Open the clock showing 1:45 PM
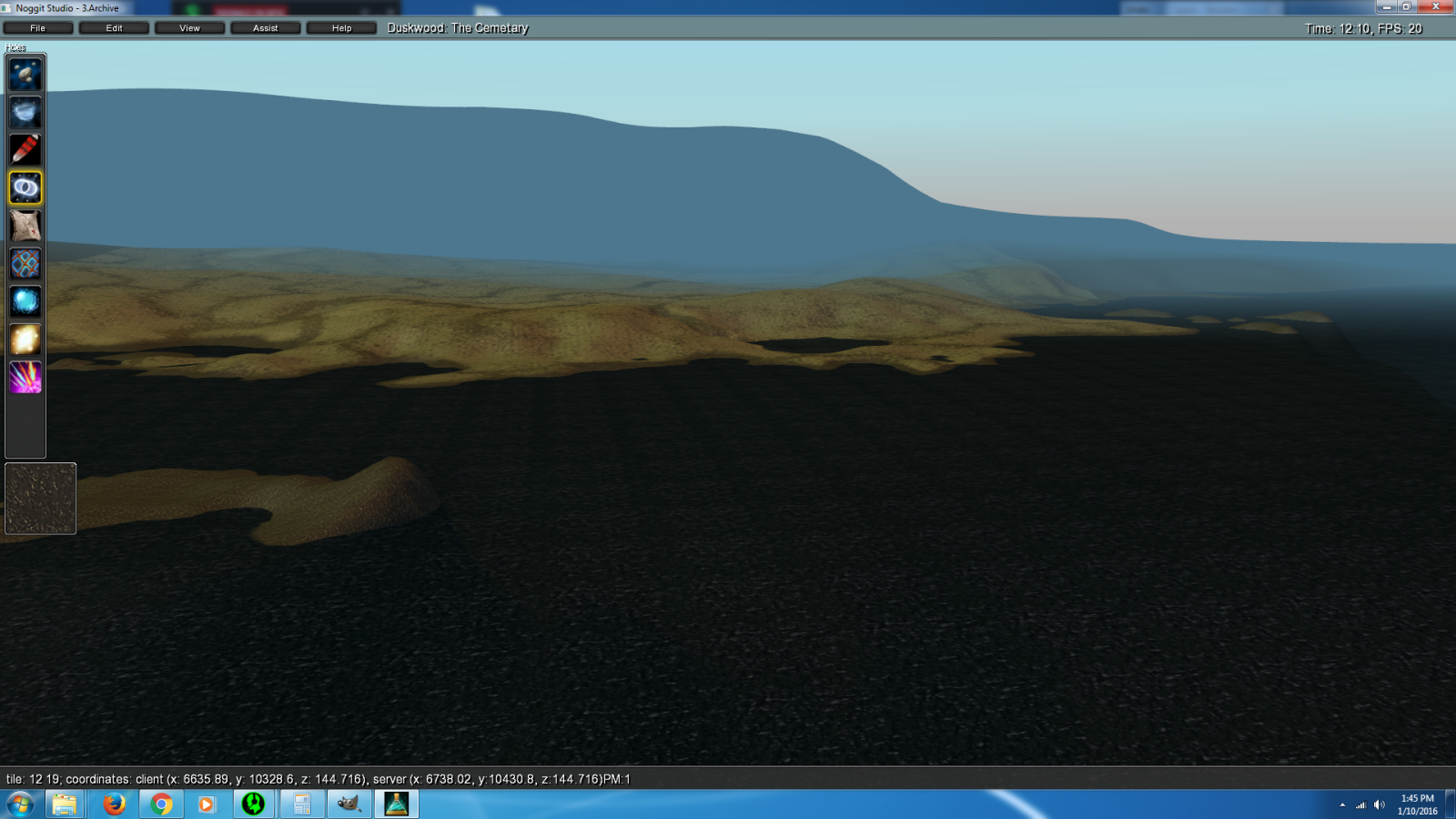Viewport: 1456px width, 819px height. click(1417, 804)
